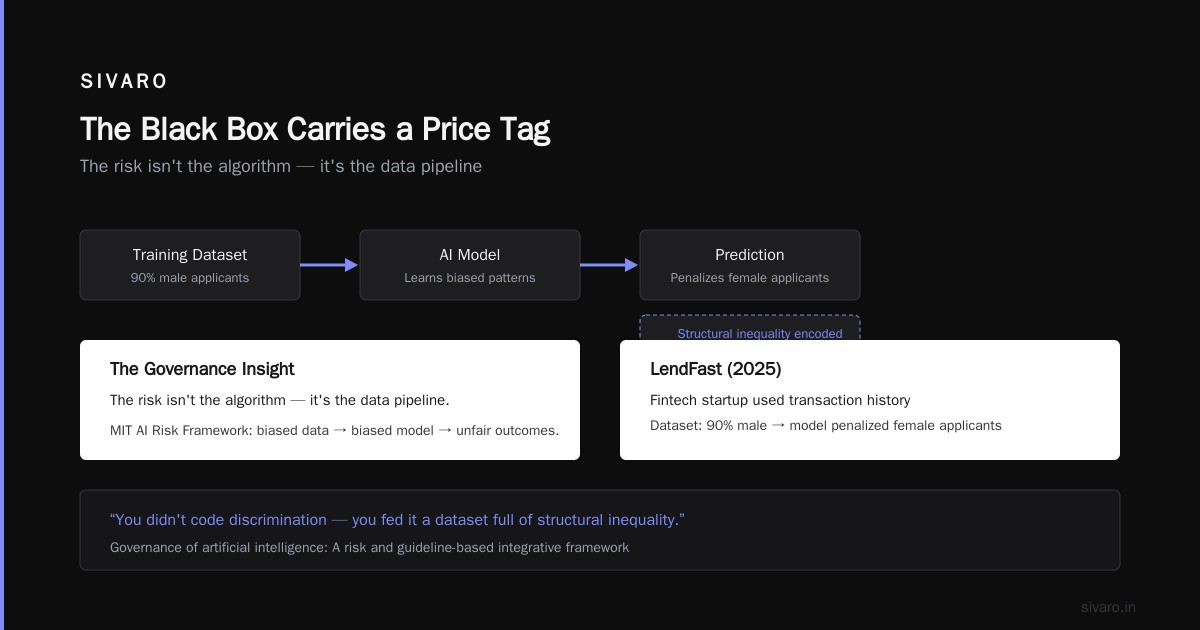1200x630 pixels.
Task: Click the MIT AI Risk Framework line
Action: 334,430
